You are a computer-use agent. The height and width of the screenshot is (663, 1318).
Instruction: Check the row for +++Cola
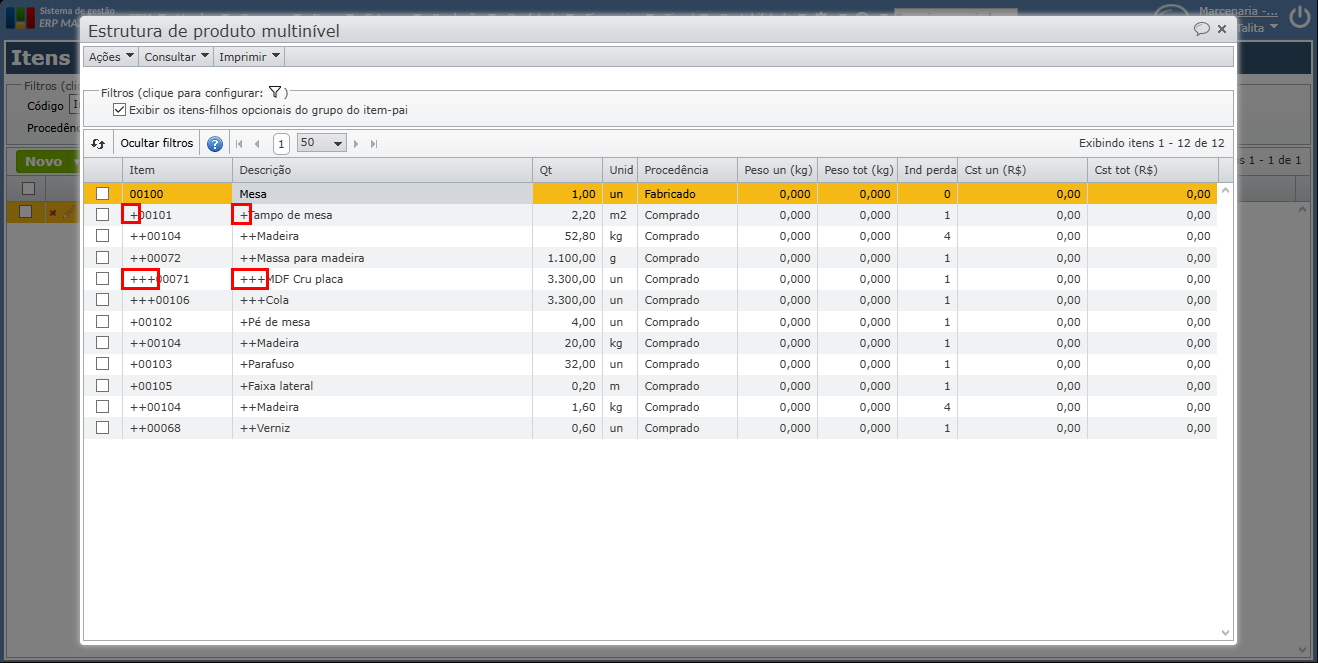point(102,300)
